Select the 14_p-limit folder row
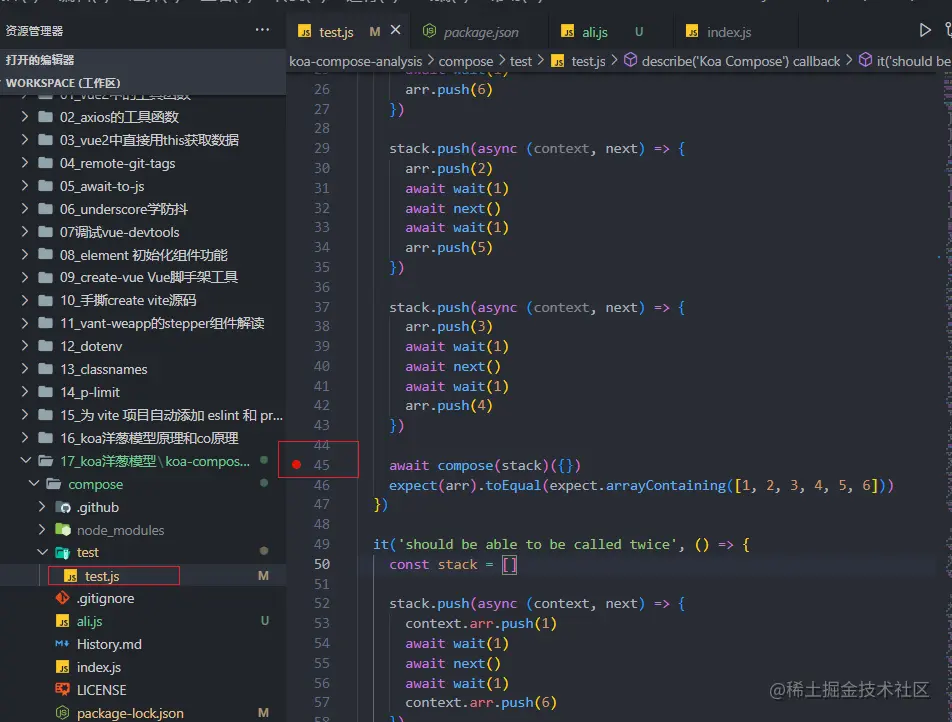Viewport: 952px width, 722px height. [143, 392]
